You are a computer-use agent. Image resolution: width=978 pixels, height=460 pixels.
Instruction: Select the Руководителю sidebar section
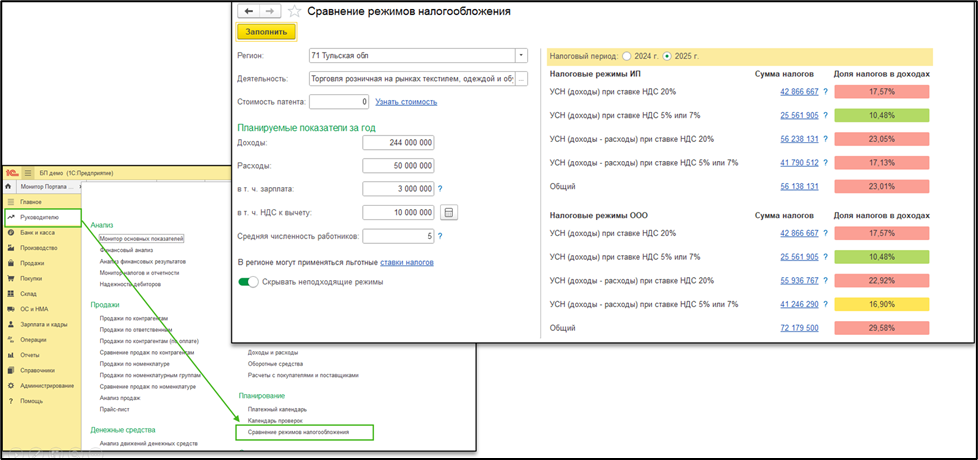tap(41, 218)
